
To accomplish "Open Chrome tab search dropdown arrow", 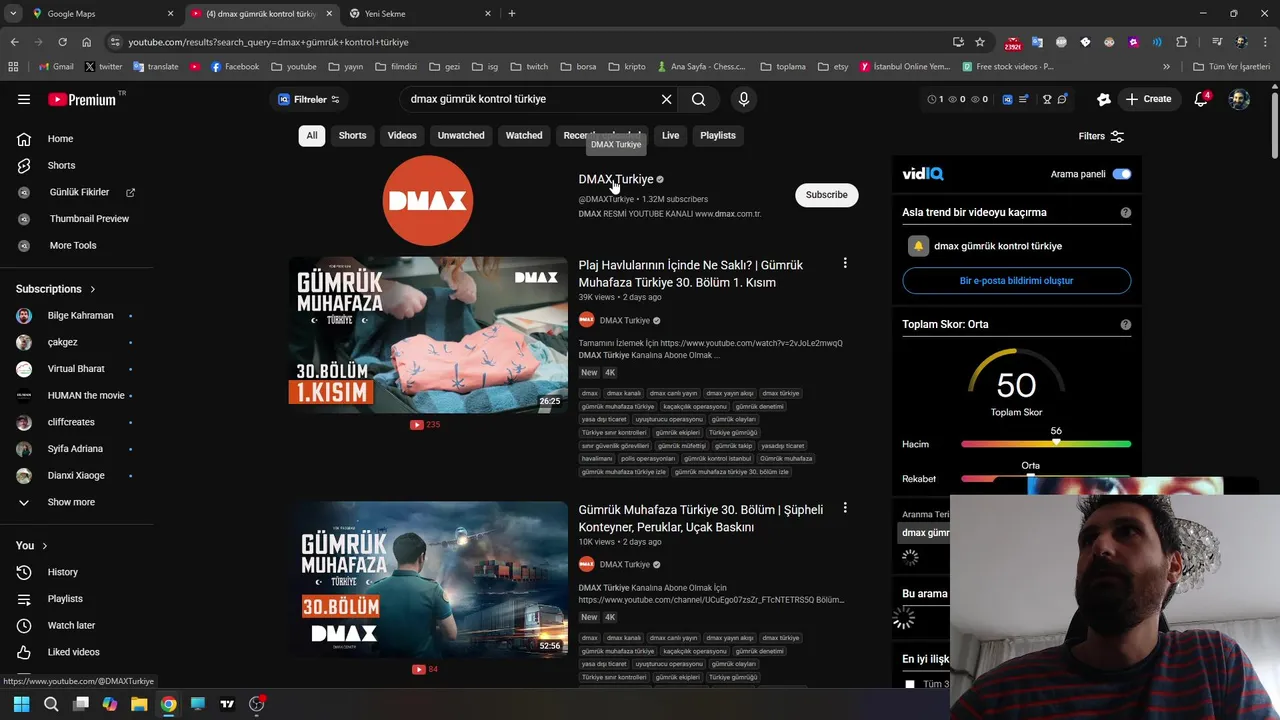I will click(x=13, y=14).
